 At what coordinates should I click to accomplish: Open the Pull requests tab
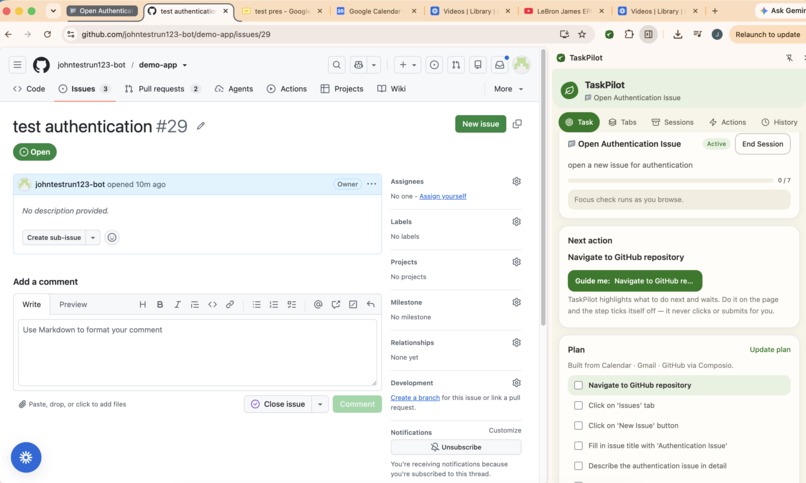(162, 89)
